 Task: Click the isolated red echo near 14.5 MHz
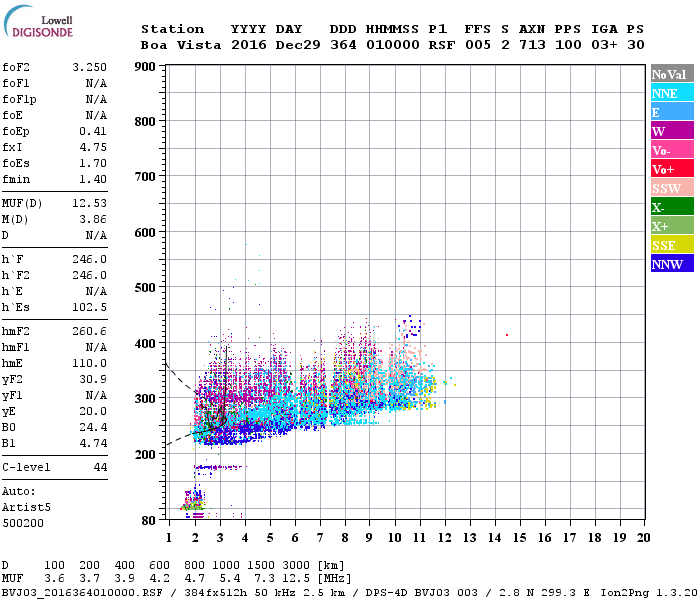click(507, 335)
